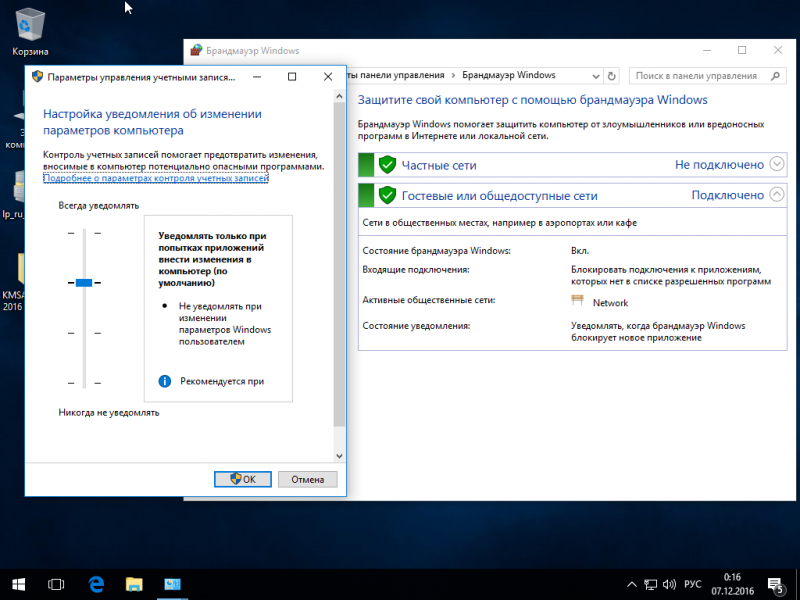Click the Firewall icon in Брандмауэр Windows title bar
Image resolution: width=800 pixels, height=600 pixels.
pos(196,51)
